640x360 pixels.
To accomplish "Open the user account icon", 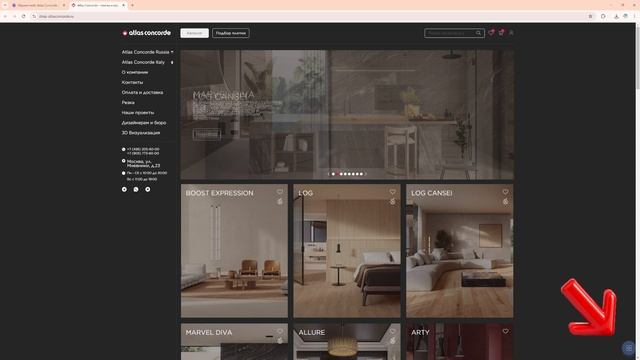I will pyautogui.click(x=511, y=33).
